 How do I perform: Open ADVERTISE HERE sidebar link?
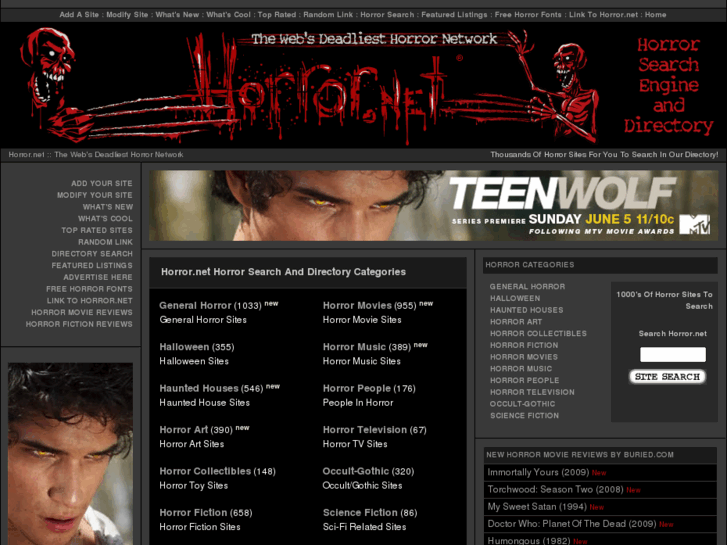(98, 277)
